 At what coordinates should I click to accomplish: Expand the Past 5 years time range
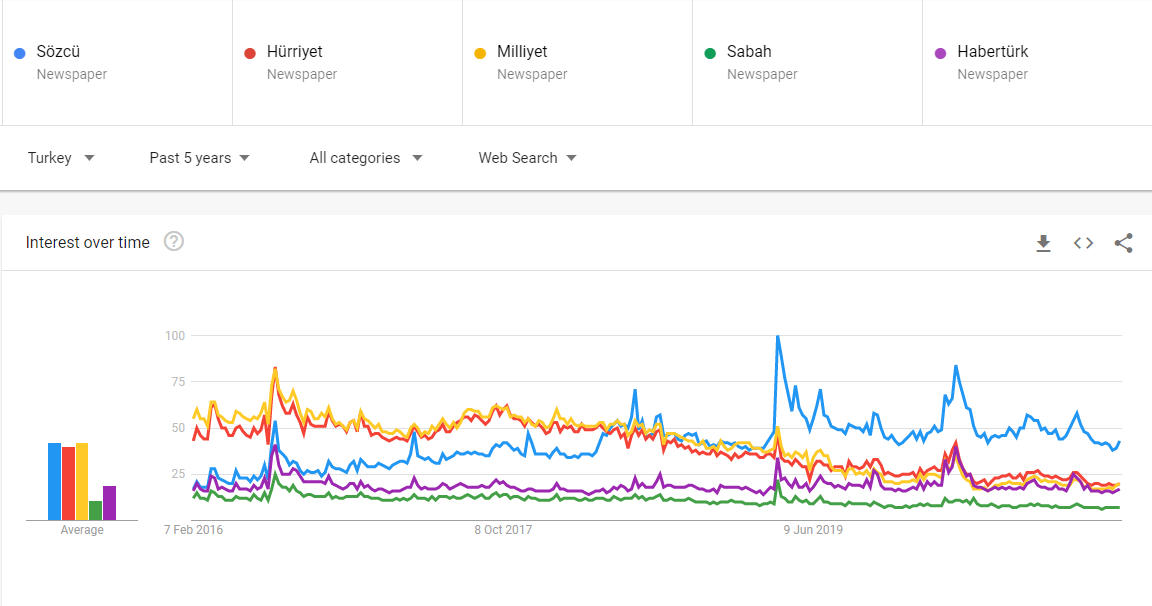(199, 158)
